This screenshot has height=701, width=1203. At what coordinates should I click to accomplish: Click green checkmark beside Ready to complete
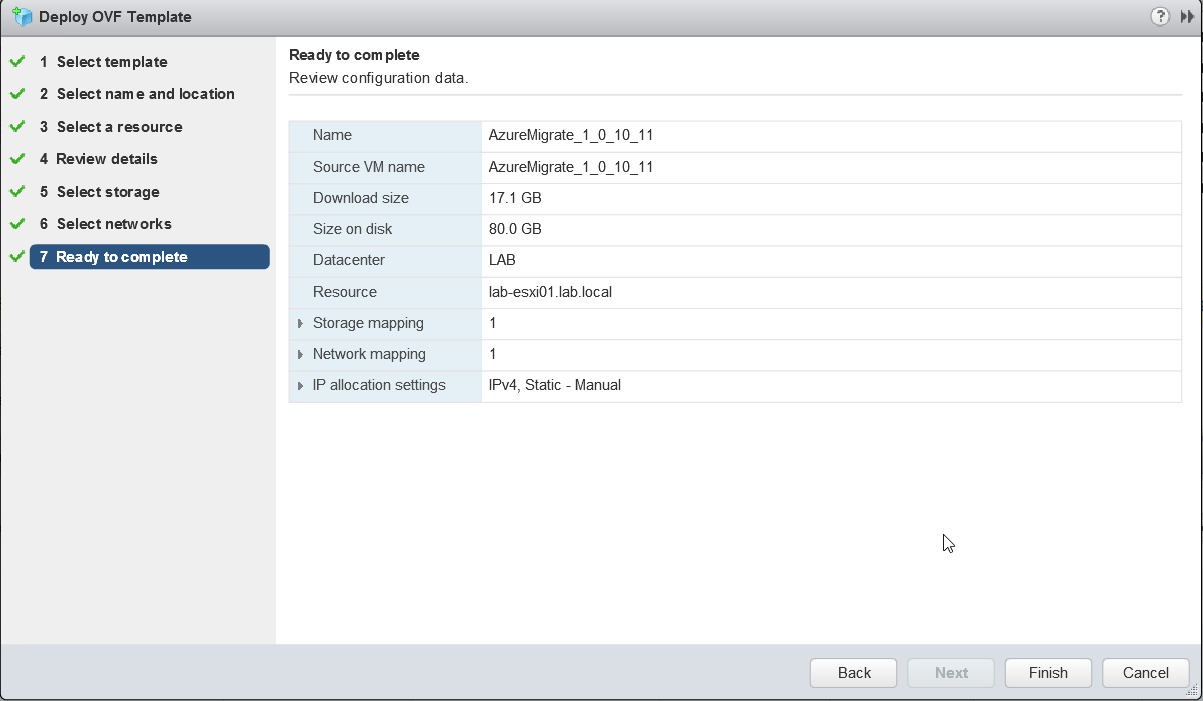pos(17,257)
